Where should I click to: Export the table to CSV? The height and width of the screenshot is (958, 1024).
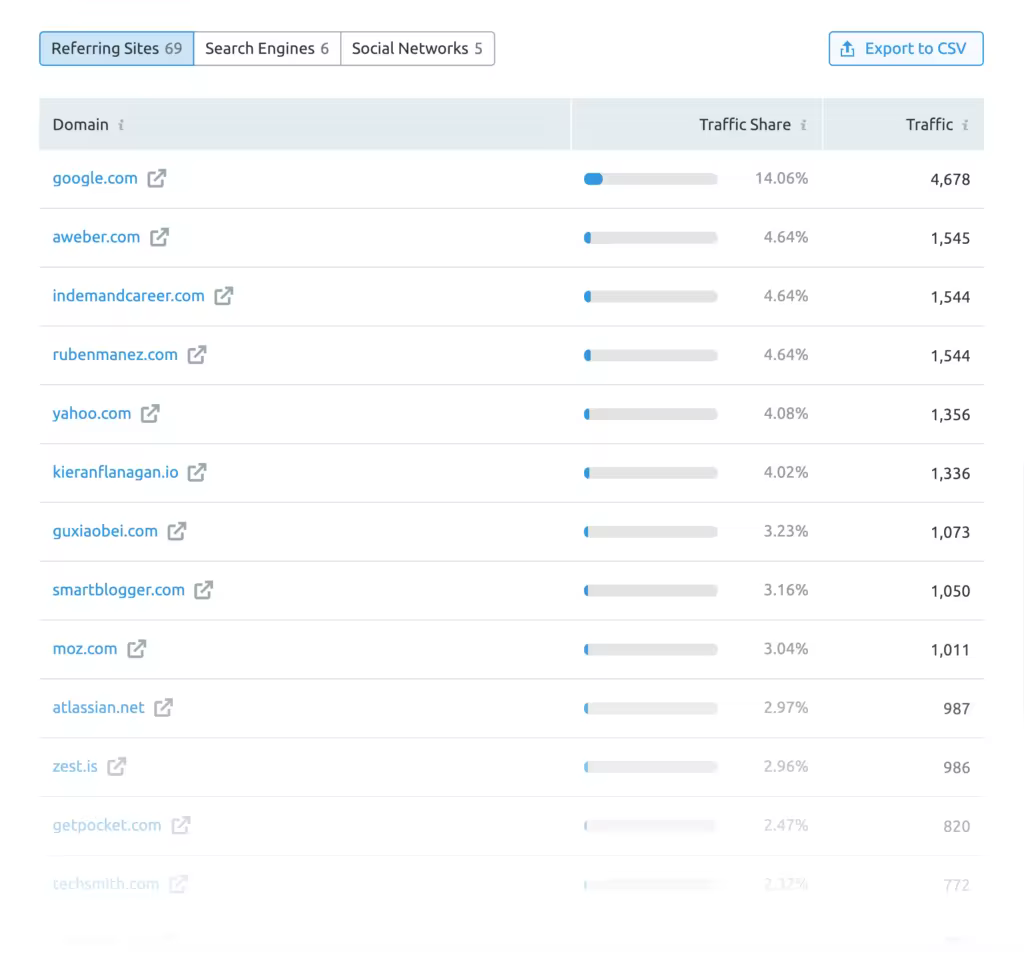(906, 48)
